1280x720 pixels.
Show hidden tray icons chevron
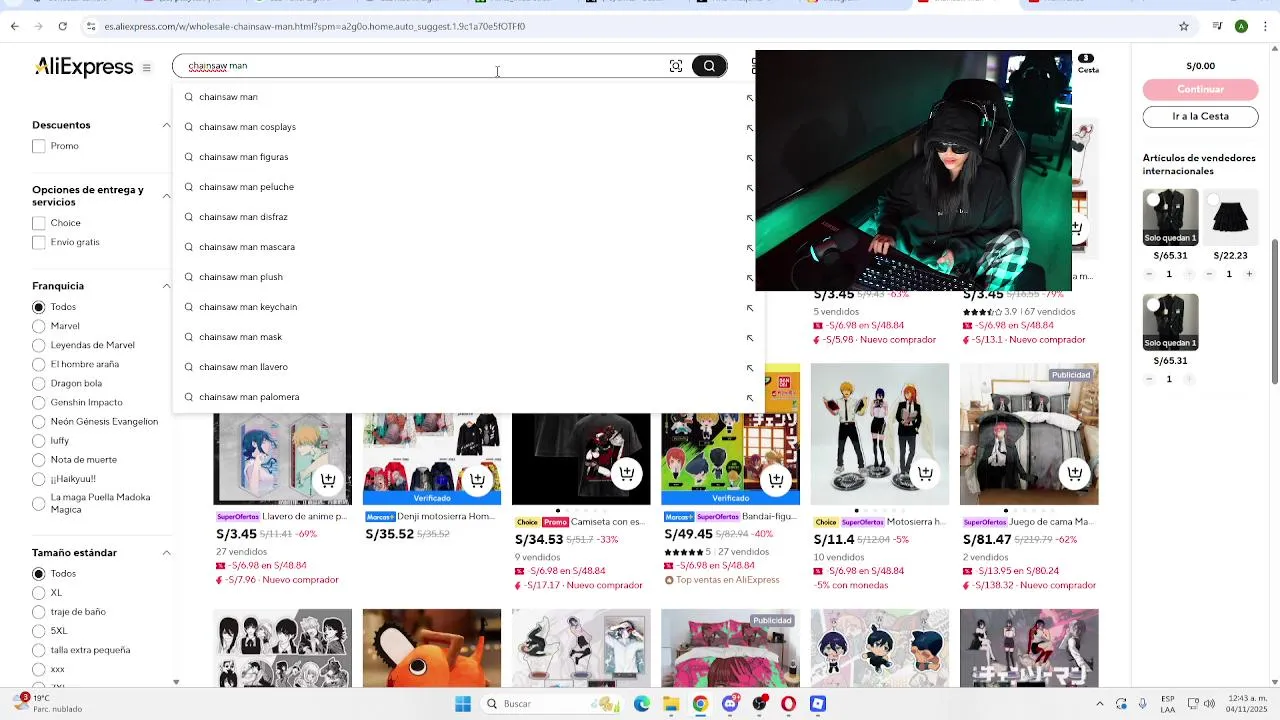tap(1099, 704)
